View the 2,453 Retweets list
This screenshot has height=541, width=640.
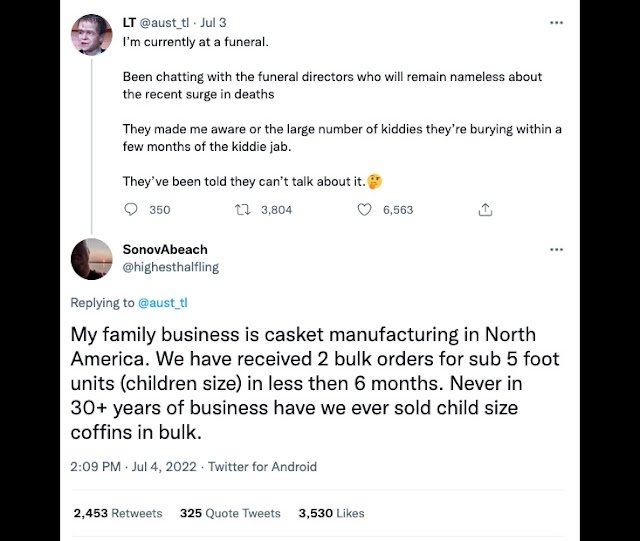coord(118,513)
